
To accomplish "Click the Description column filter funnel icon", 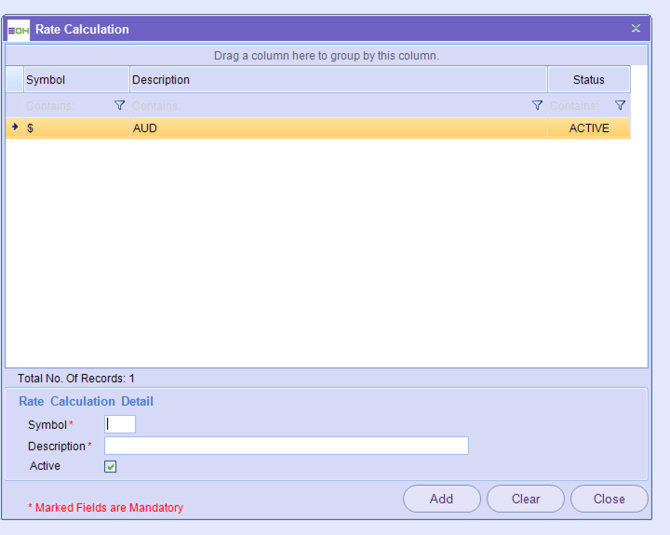I will tap(537, 105).
